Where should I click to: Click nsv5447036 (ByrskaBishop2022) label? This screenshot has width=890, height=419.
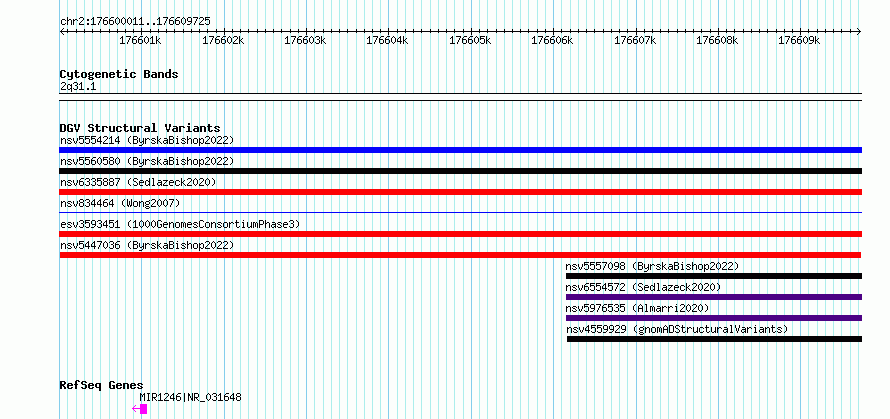(146, 245)
